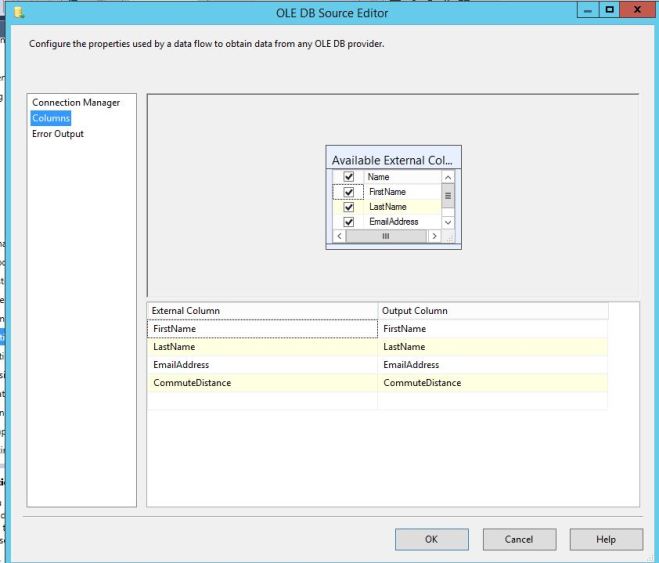Click the vertical scrollbar thumb in columns list

coord(448,197)
